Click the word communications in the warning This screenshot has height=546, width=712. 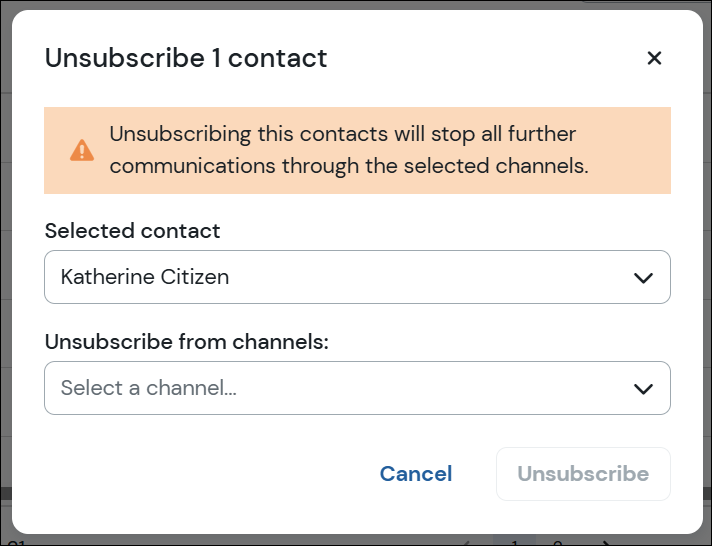point(193,166)
